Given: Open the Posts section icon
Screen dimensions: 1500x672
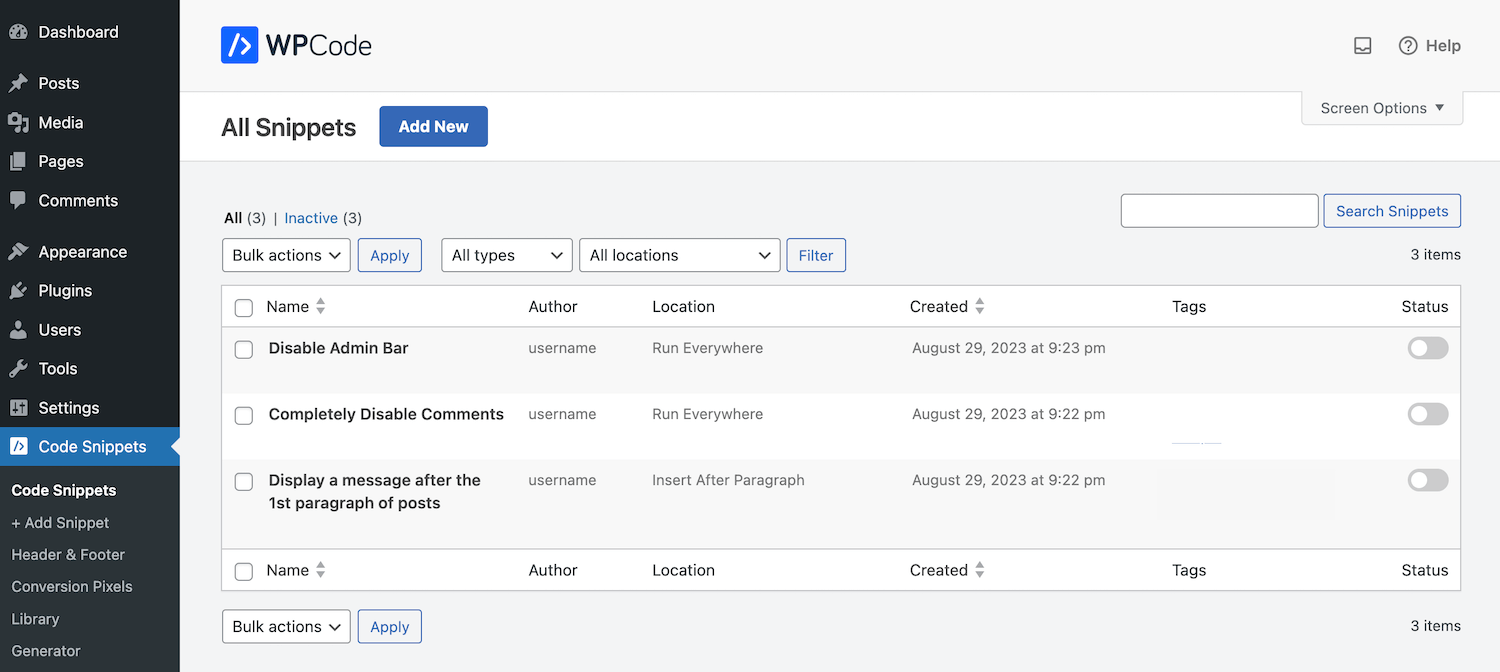Looking at the screenshot, I should 19,83.
